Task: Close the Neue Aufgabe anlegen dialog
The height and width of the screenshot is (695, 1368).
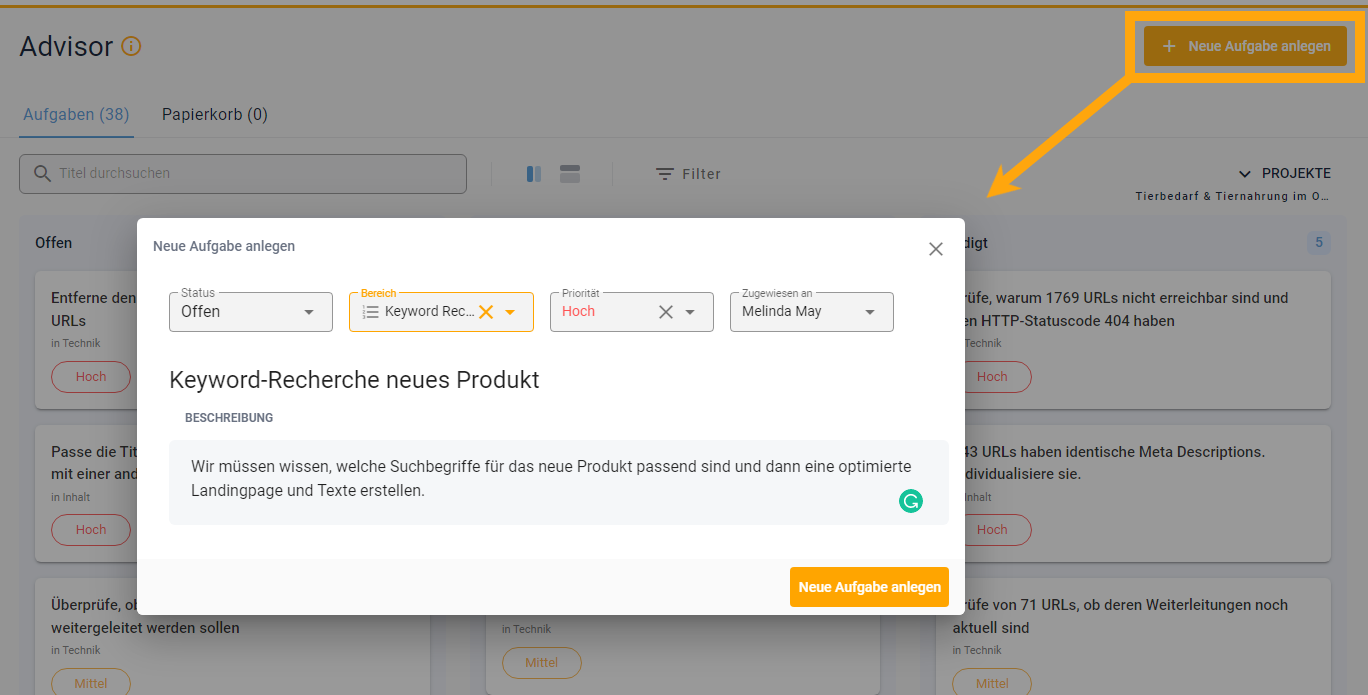Action: coord(936,249)
